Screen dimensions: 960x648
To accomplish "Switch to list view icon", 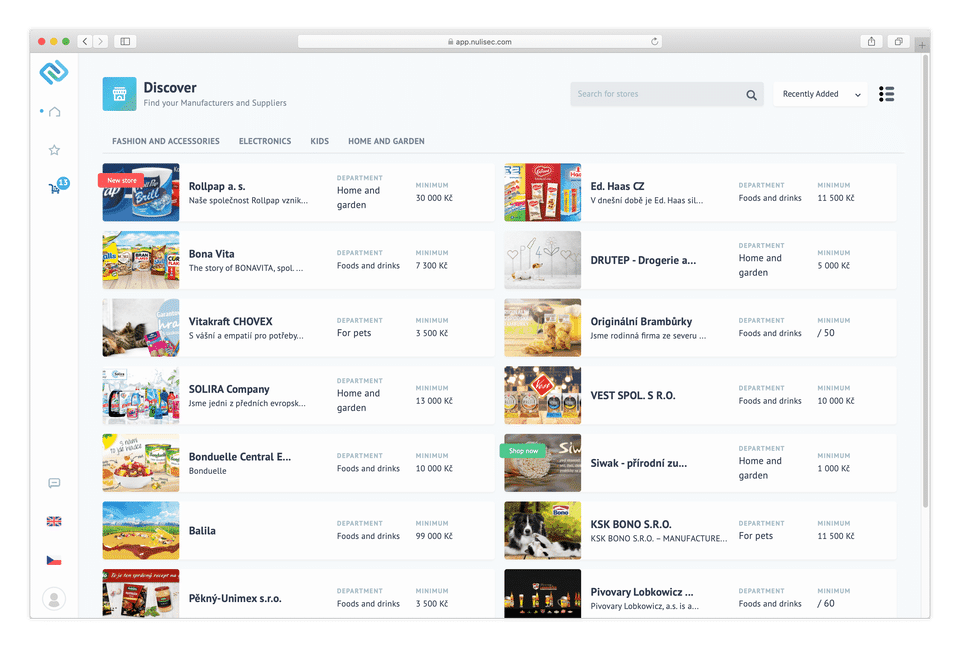I will point(887,94).
